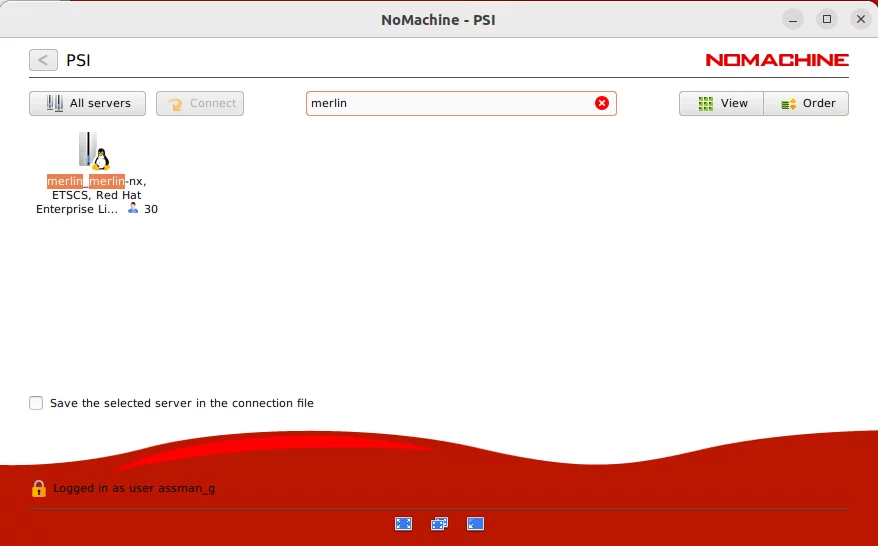Open the View options menu

[x=722, y=103]
